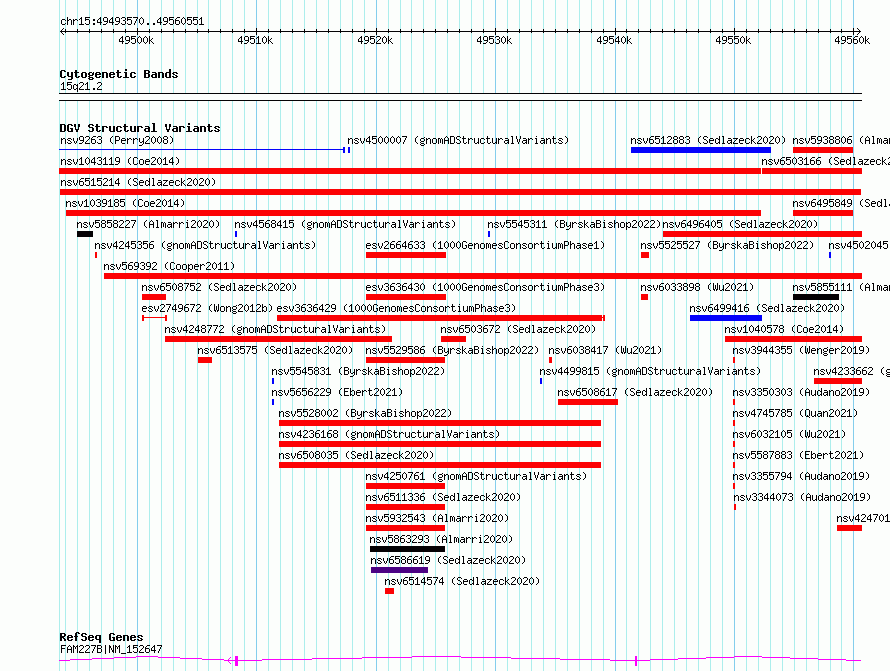The image size is (890, 671).
Task: Click nsv6511336 (Sedlazeck2020) label
Action: click(x=443, y=497)
